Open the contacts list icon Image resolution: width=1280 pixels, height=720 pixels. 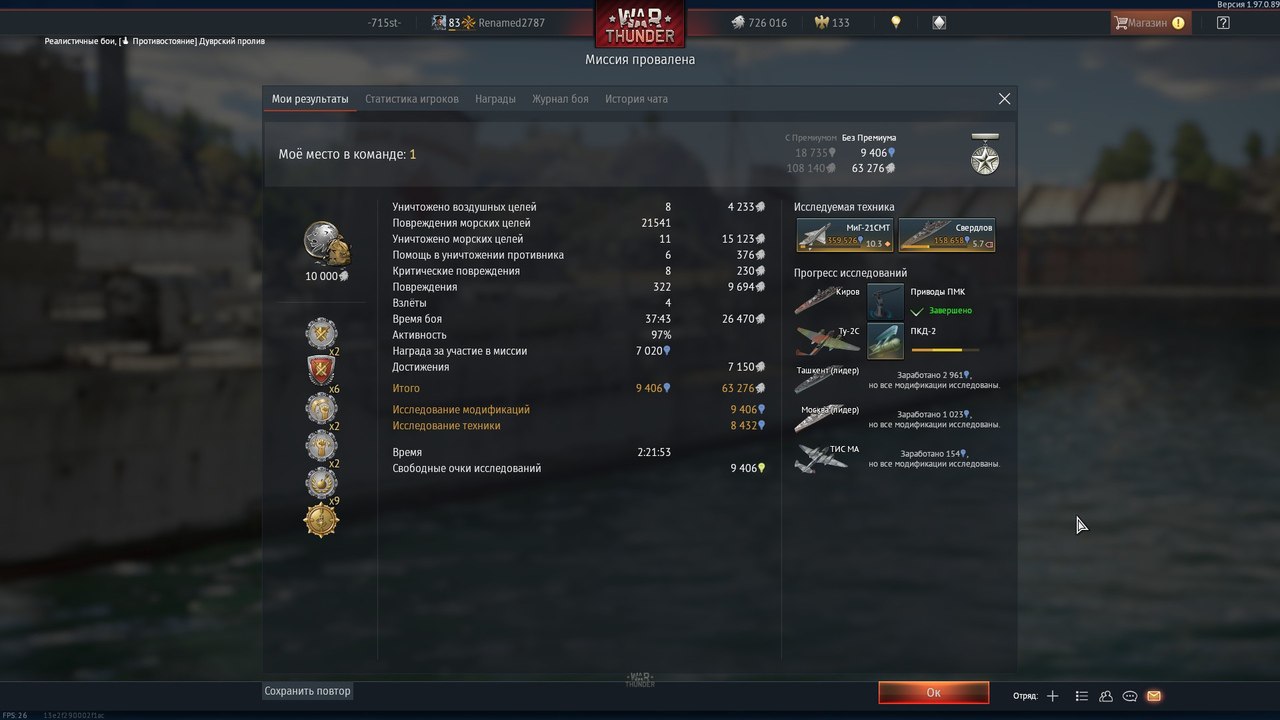click(1081, 696)
